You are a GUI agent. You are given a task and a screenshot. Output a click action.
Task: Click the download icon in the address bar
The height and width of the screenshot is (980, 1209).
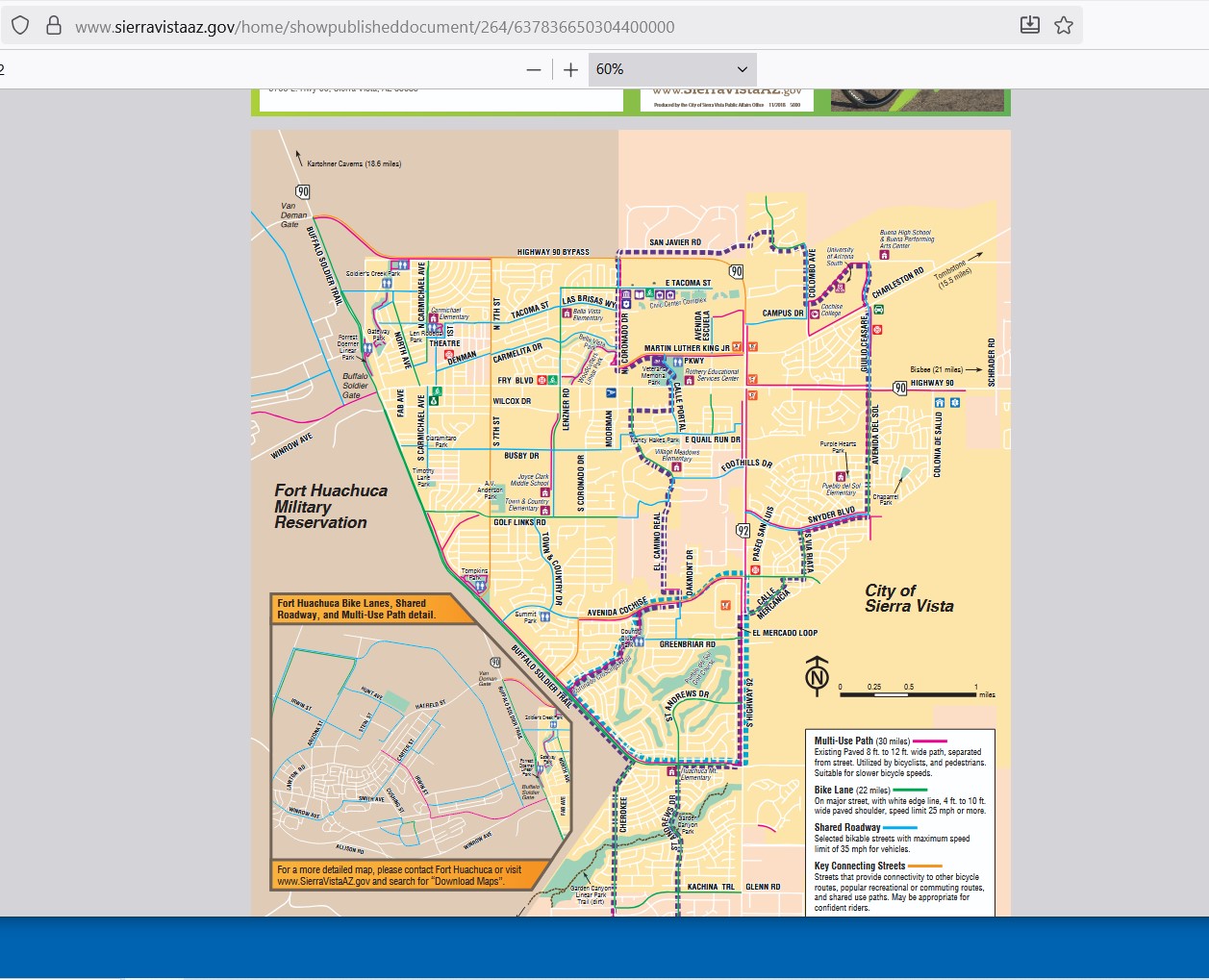tap(1029, 26)
